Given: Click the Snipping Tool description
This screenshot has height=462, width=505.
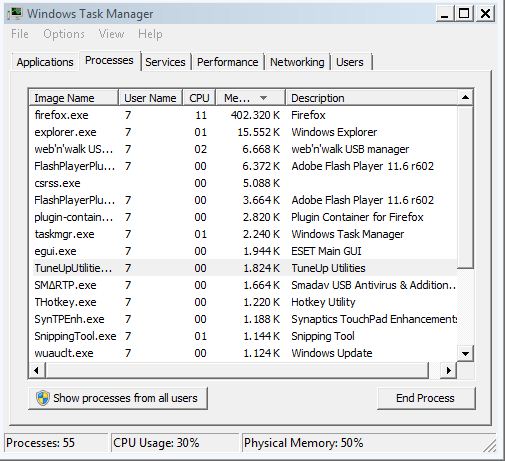Looking at the screenshot, I should pyautogui.click(x=323, y=336).
